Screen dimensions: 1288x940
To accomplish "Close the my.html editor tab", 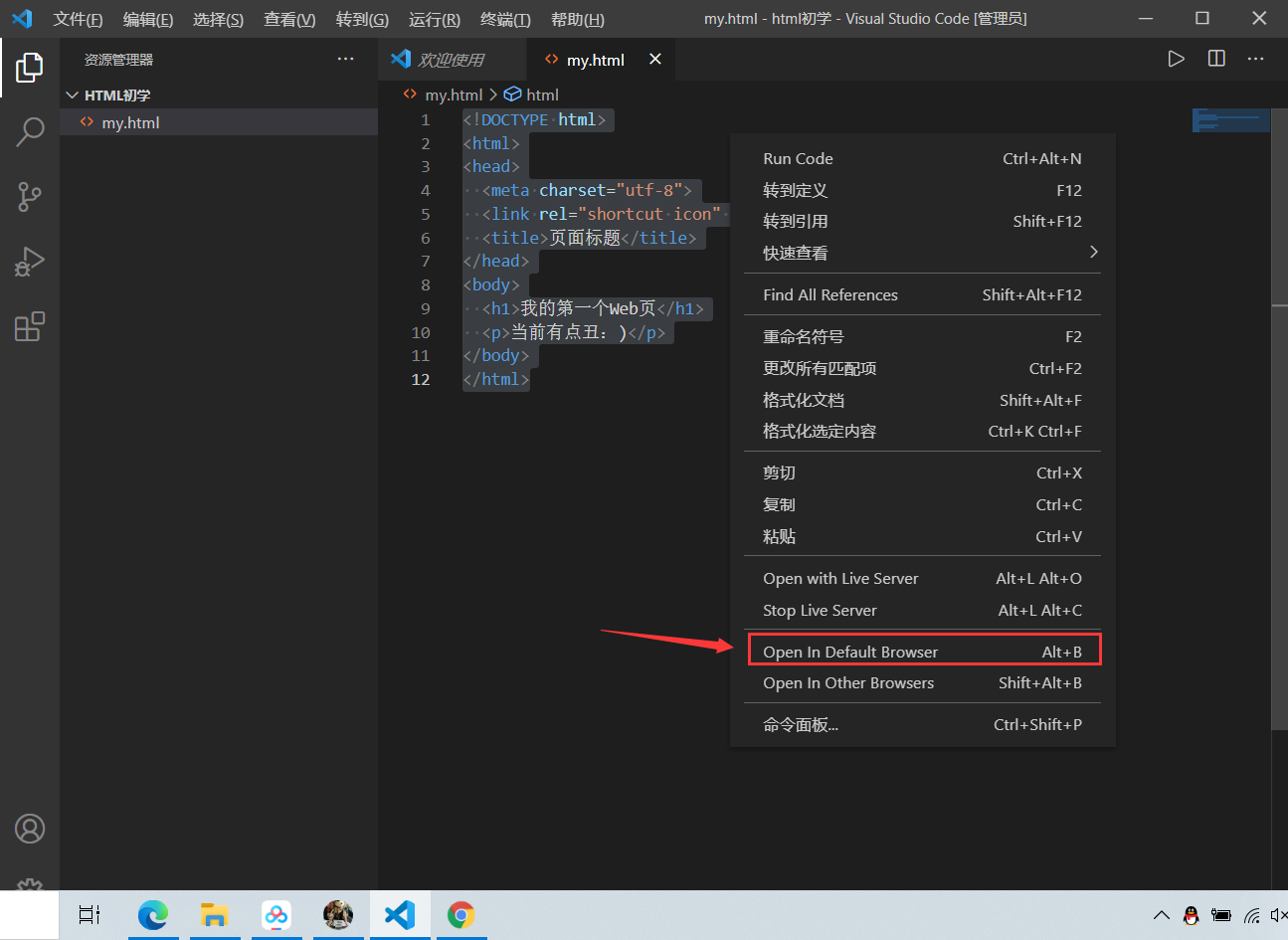I will point(655,60).
